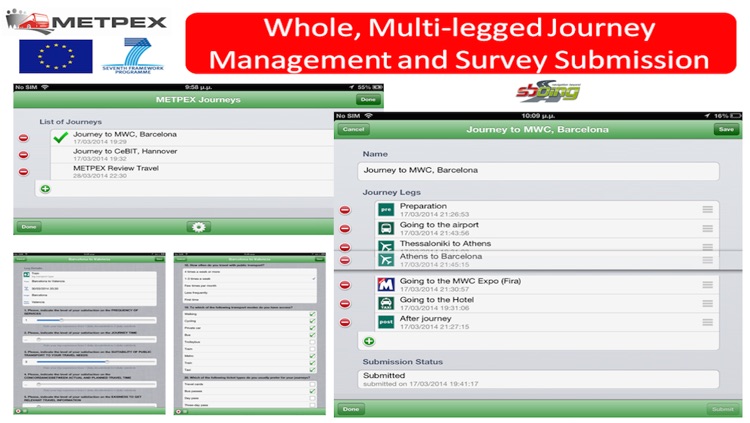The height and width of the screenshot is (423, 750).
Task: Click the 'post' icon of After journey
Action: pos(386,322)
